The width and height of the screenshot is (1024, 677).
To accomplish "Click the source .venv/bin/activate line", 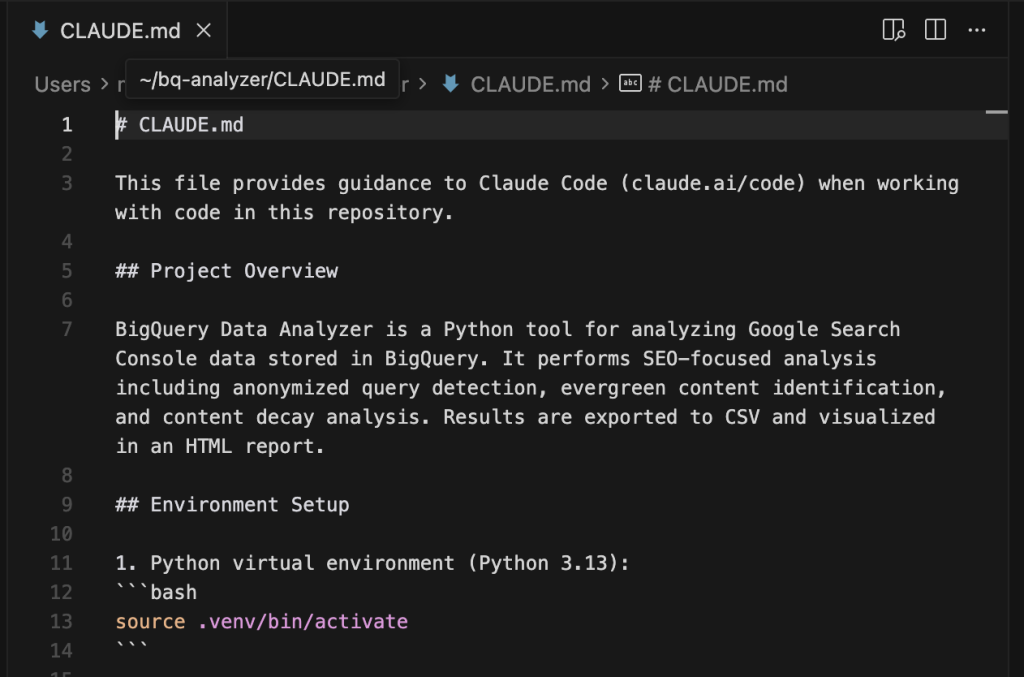I will (261, 621).
